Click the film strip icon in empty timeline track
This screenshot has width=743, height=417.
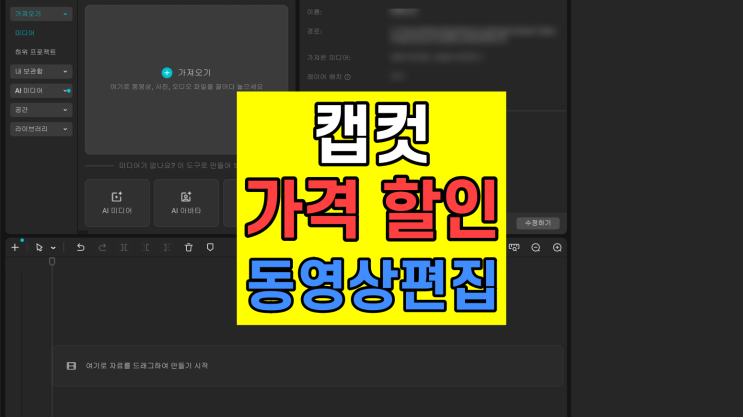pos(71,366)
